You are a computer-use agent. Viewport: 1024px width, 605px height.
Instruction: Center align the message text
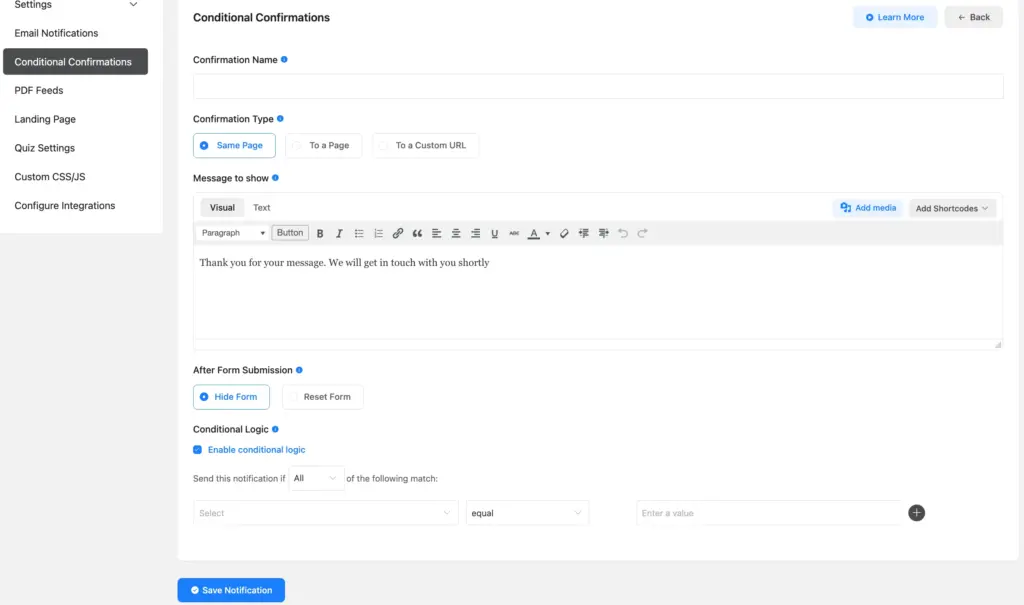[456, 233]
